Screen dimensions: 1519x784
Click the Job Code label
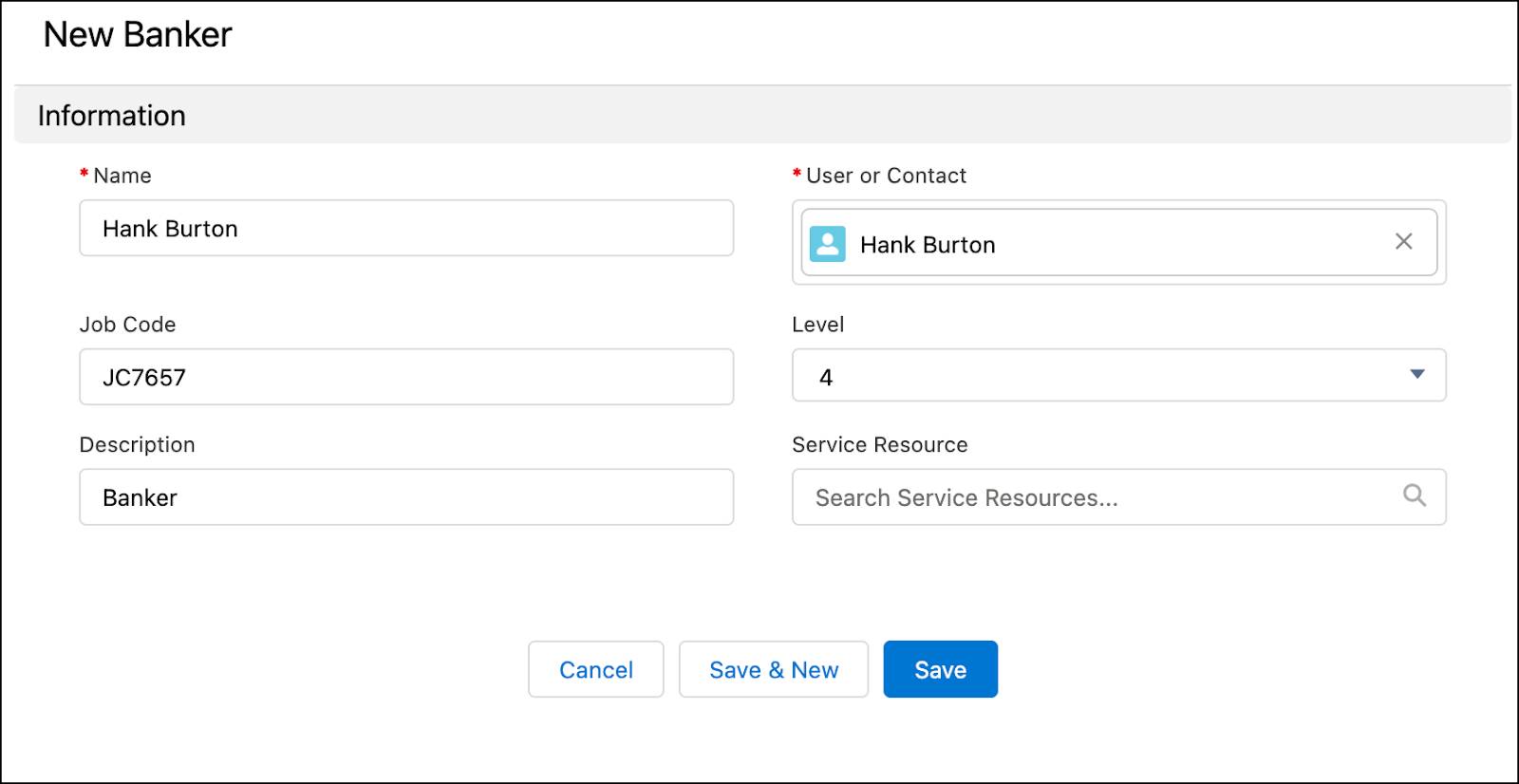[x=127, y=325]
